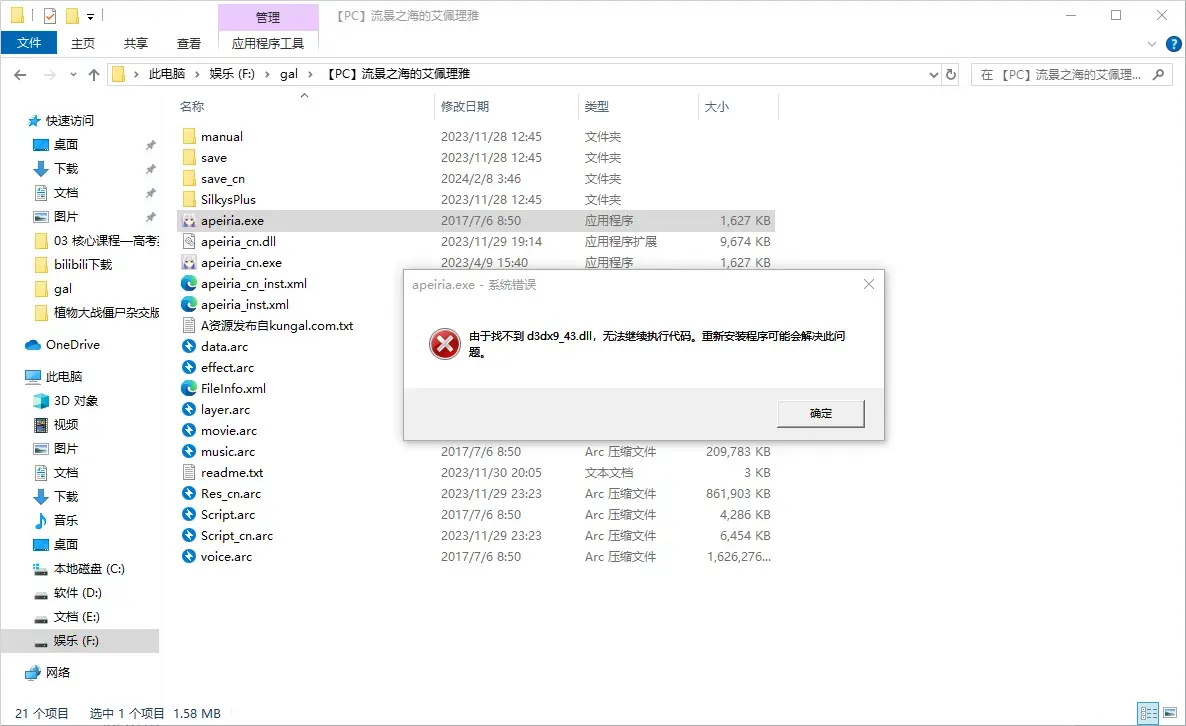
Task: Sort files by 大小 column header
Action: (x=738, y=107)
